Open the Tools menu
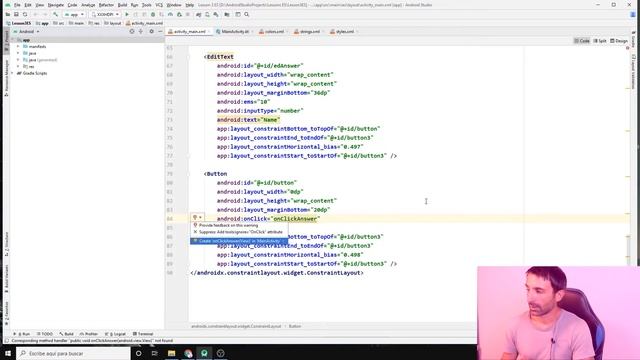 (x=147, y=5)
